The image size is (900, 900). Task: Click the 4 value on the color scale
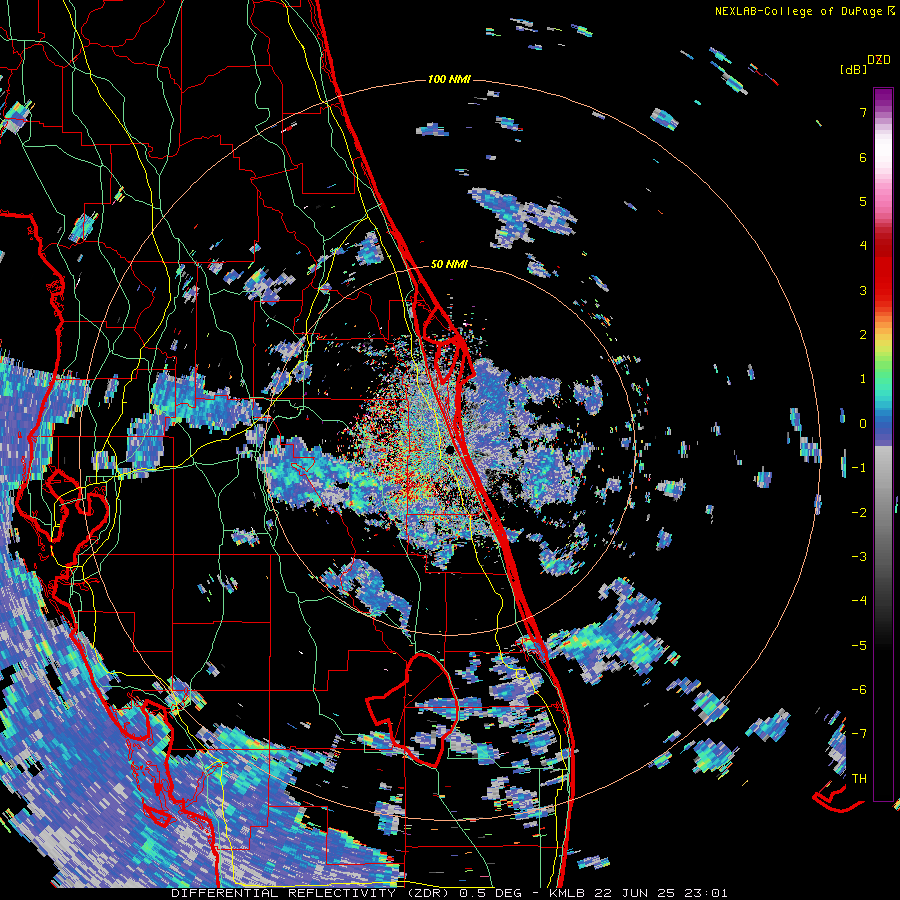coord(863,246)
